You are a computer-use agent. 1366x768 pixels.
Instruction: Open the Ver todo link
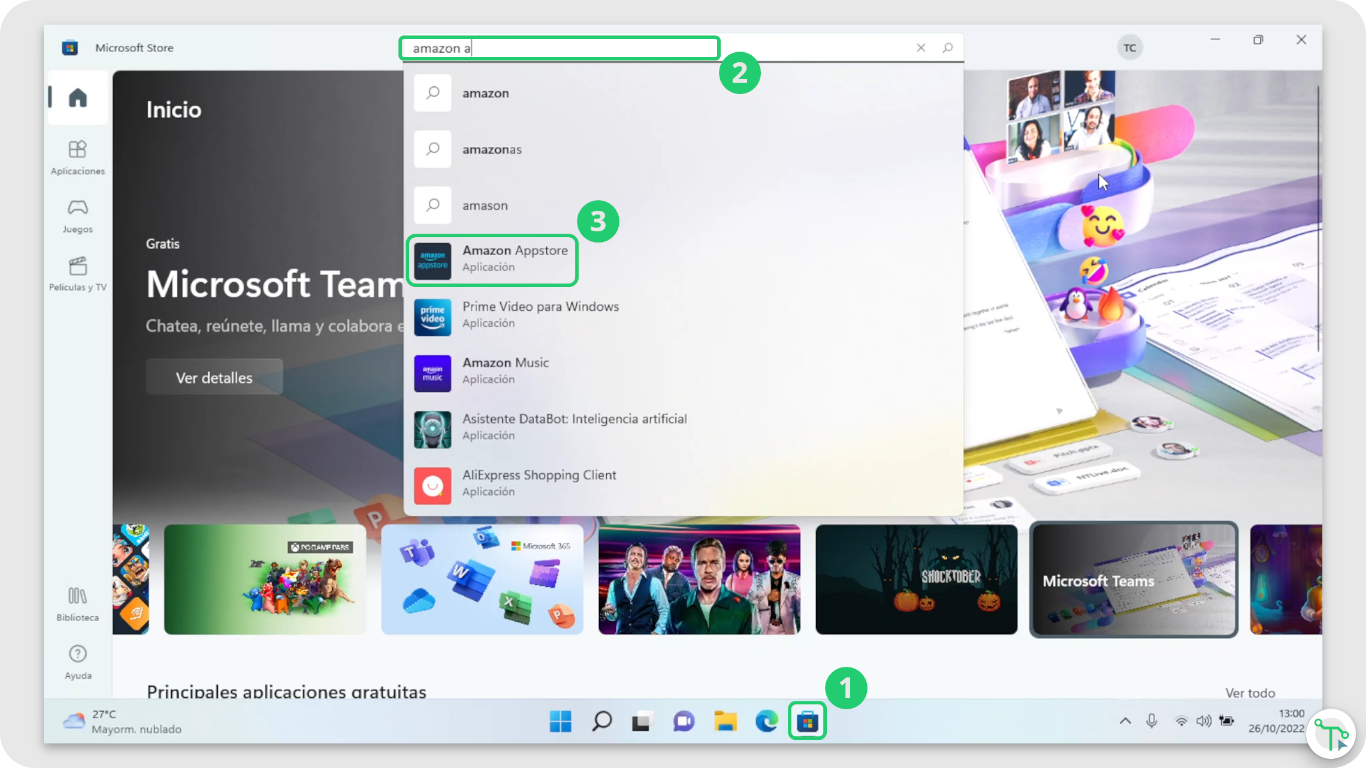tap(1250, 693)
